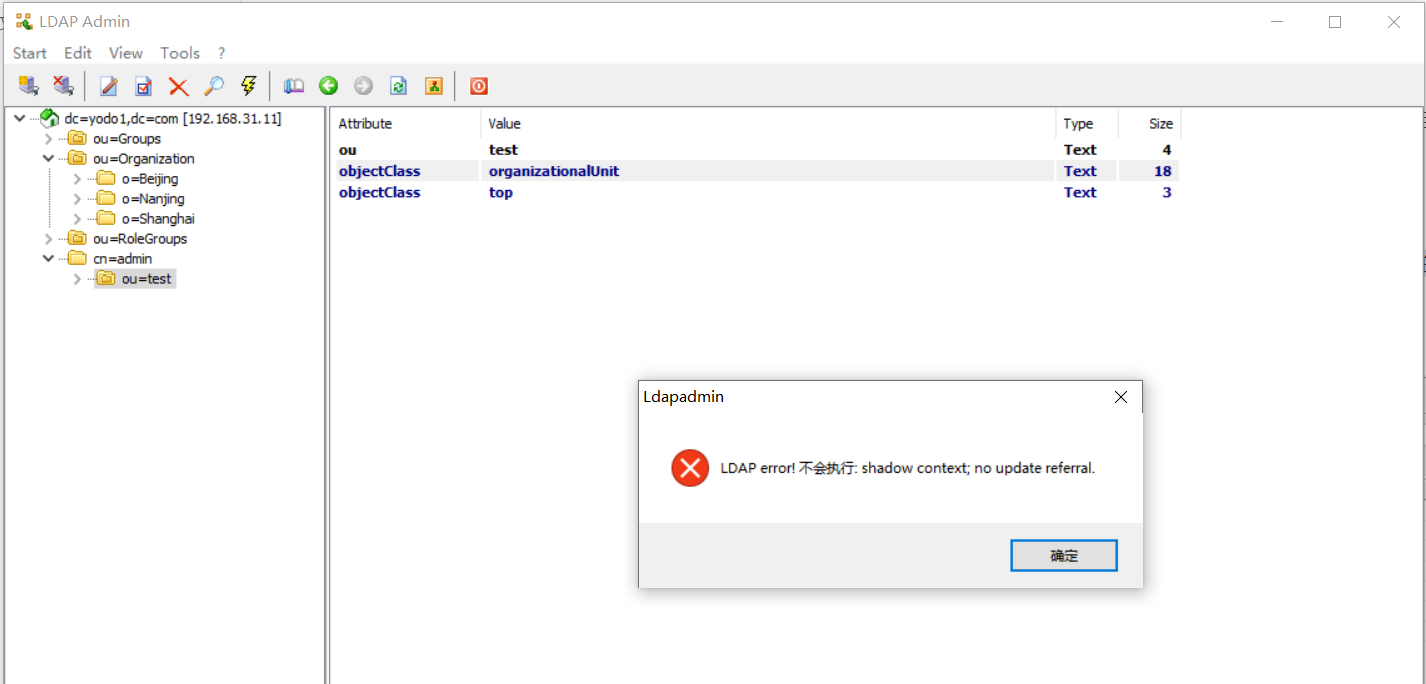Open the Edit menu
Screen dimensions: 1426x684
pos(78,53)
